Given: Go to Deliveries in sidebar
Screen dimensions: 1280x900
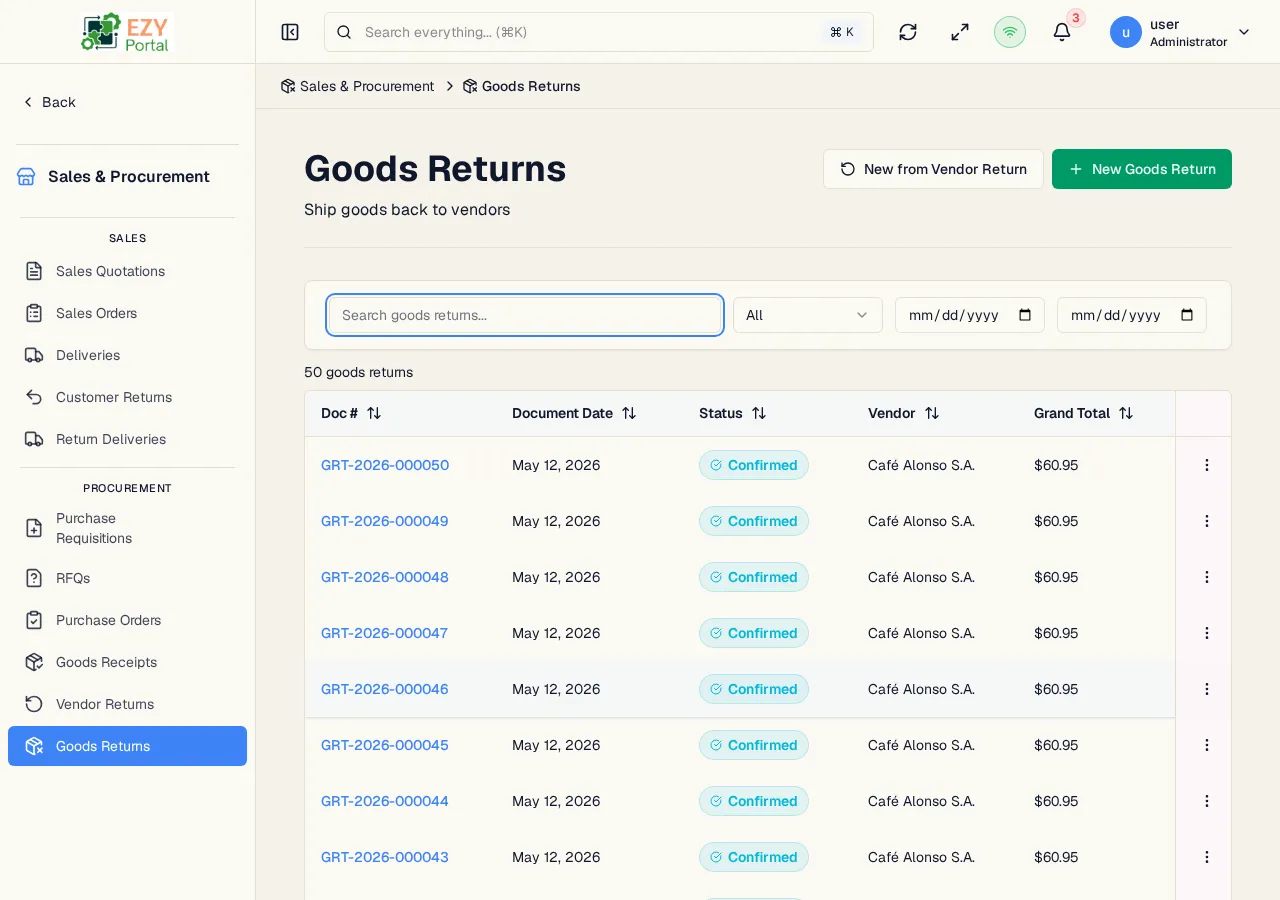Looking at the screenshot, I should 128,355.
